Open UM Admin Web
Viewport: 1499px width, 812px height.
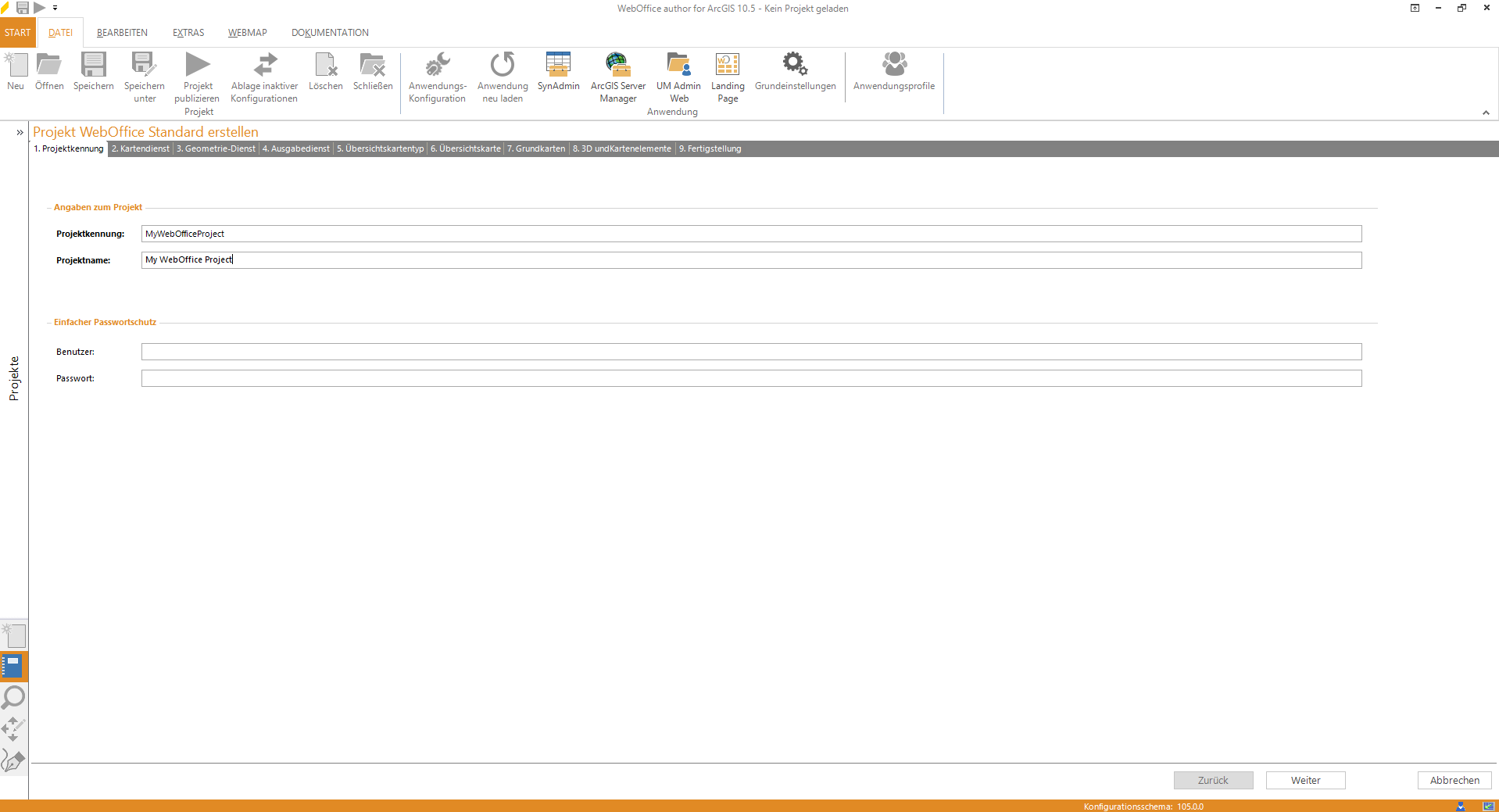(x=678, y=78)
